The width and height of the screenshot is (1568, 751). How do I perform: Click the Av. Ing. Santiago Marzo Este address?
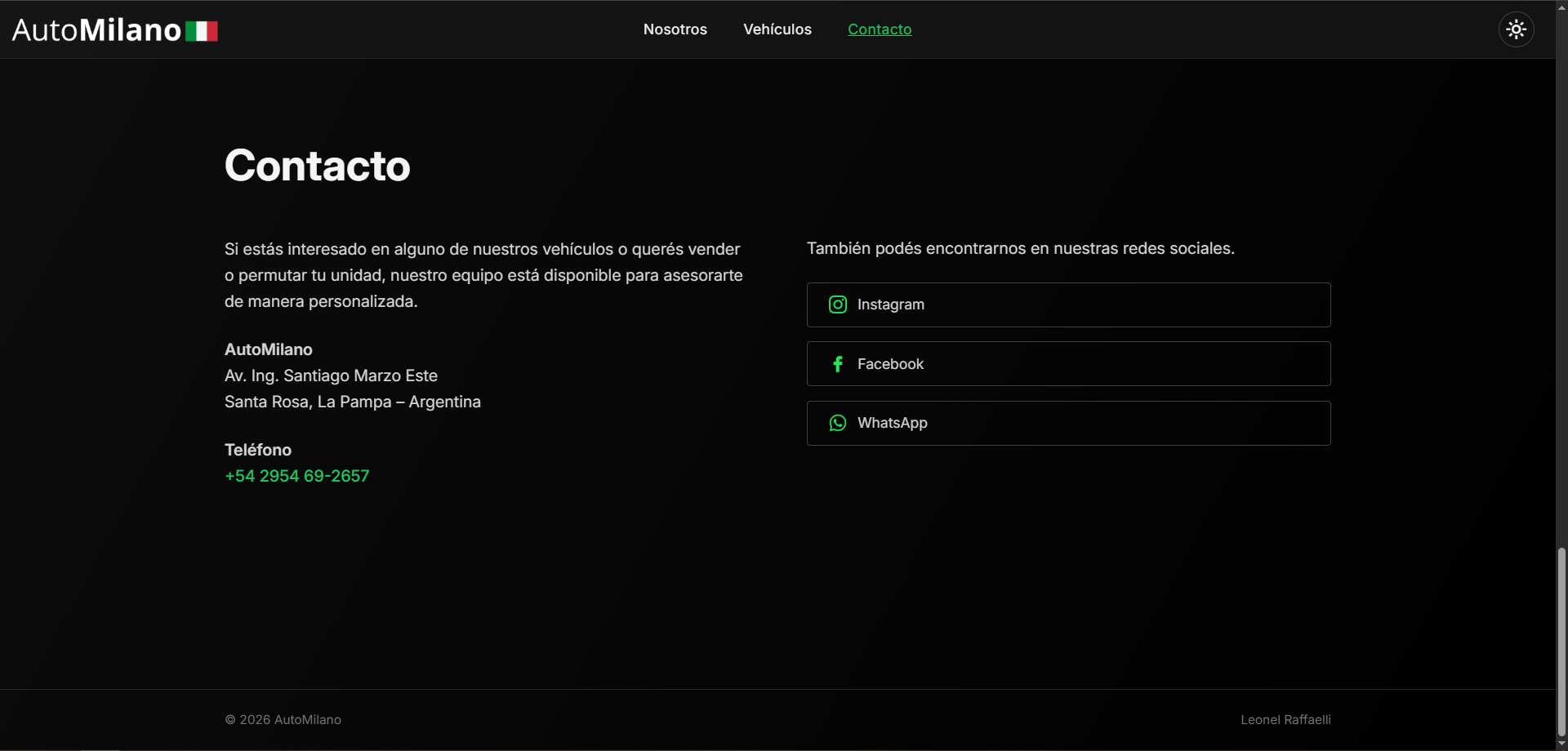click(331, 375)
